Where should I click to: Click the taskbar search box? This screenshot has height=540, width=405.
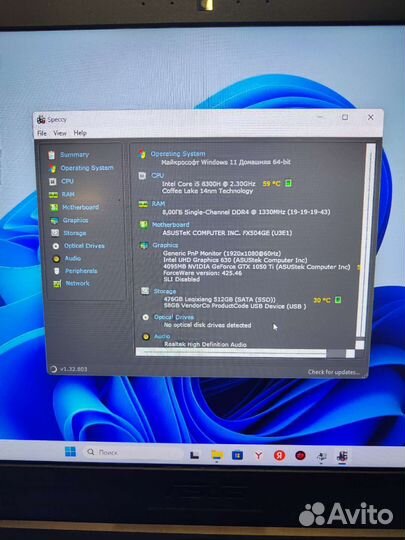[x=134, y=452]
